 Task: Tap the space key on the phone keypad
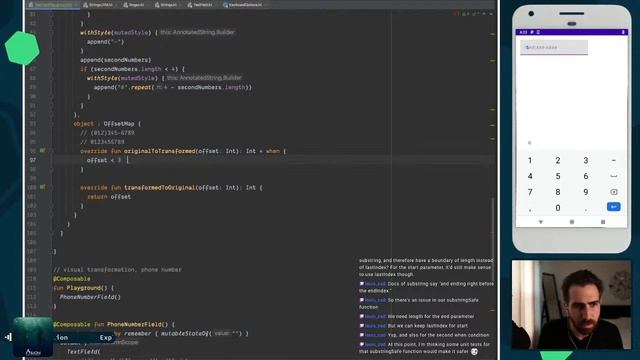pos(613,176)
